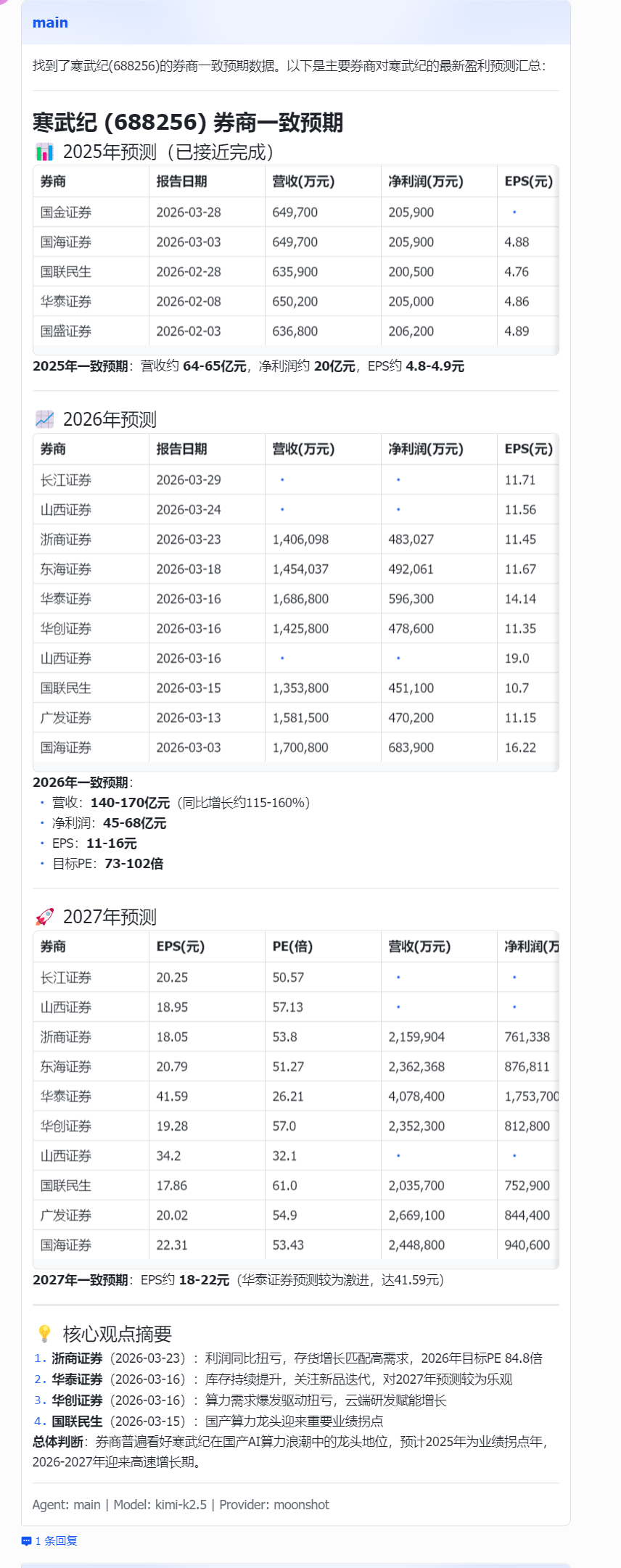Click the EPS value "16.22"
Image resolution: width=621 pixels, height=1568 pixels.
tap(521, 748)
